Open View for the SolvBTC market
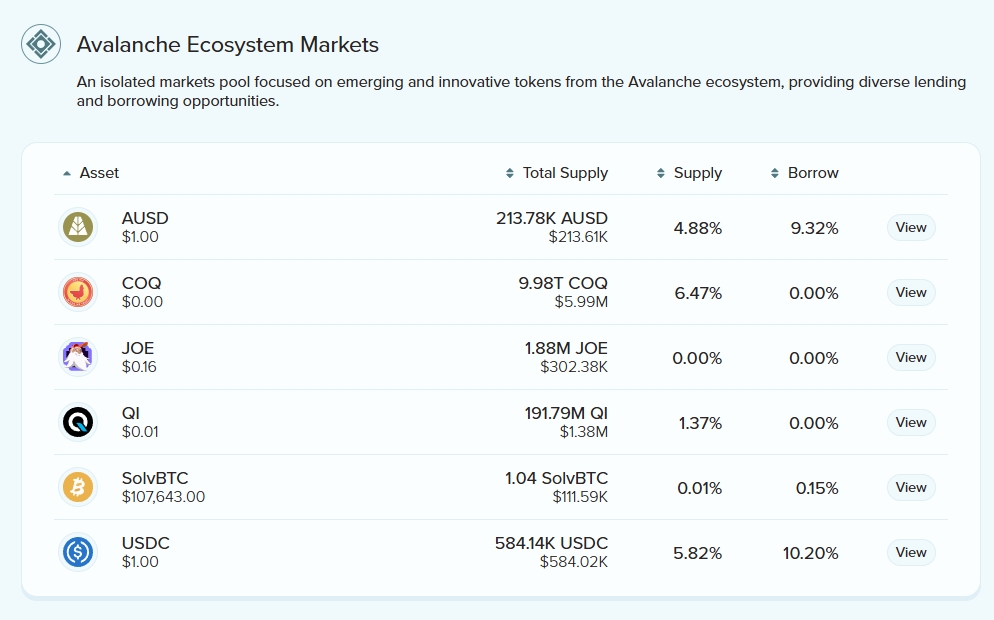The image size is (994, 620). pyautogui.click(x=911, y=488)
